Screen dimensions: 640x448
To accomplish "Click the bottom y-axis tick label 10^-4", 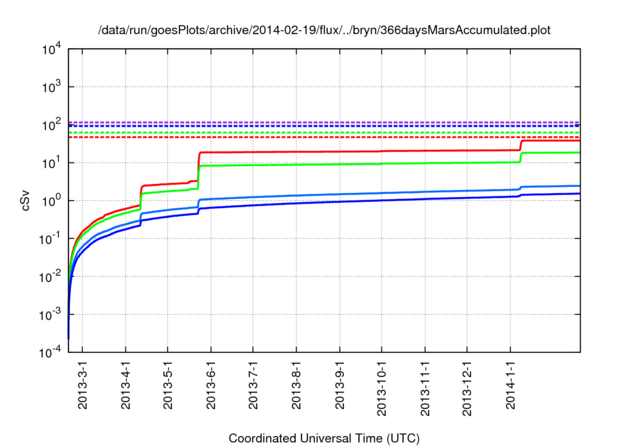I will coord(49,352).
